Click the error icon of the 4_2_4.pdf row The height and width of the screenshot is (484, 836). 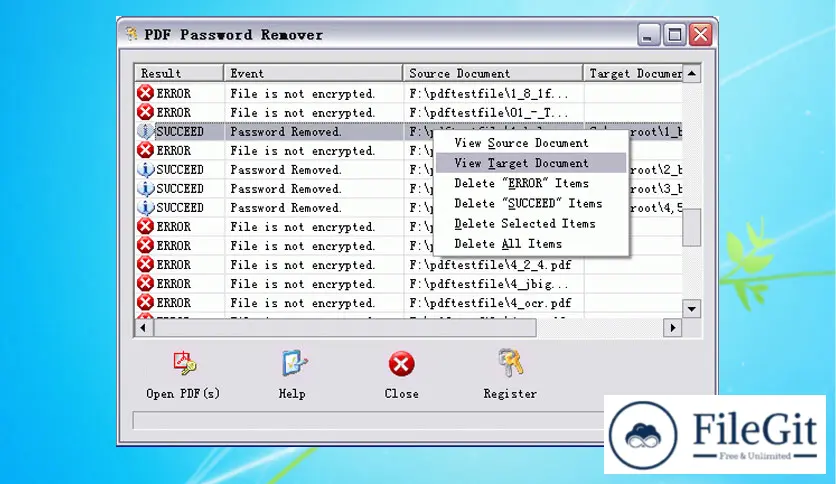click(x=145, y=265)
